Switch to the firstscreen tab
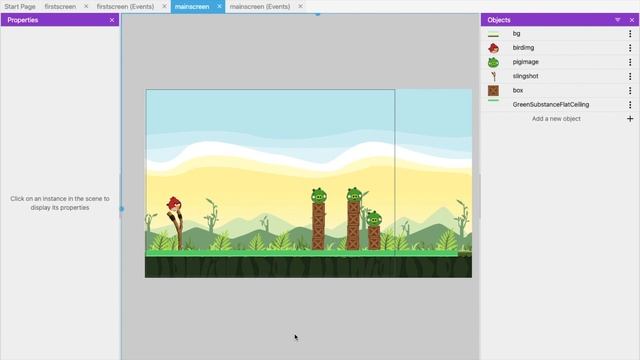The height and width of the screenshot is (360, 640). (x=60, y=7)
